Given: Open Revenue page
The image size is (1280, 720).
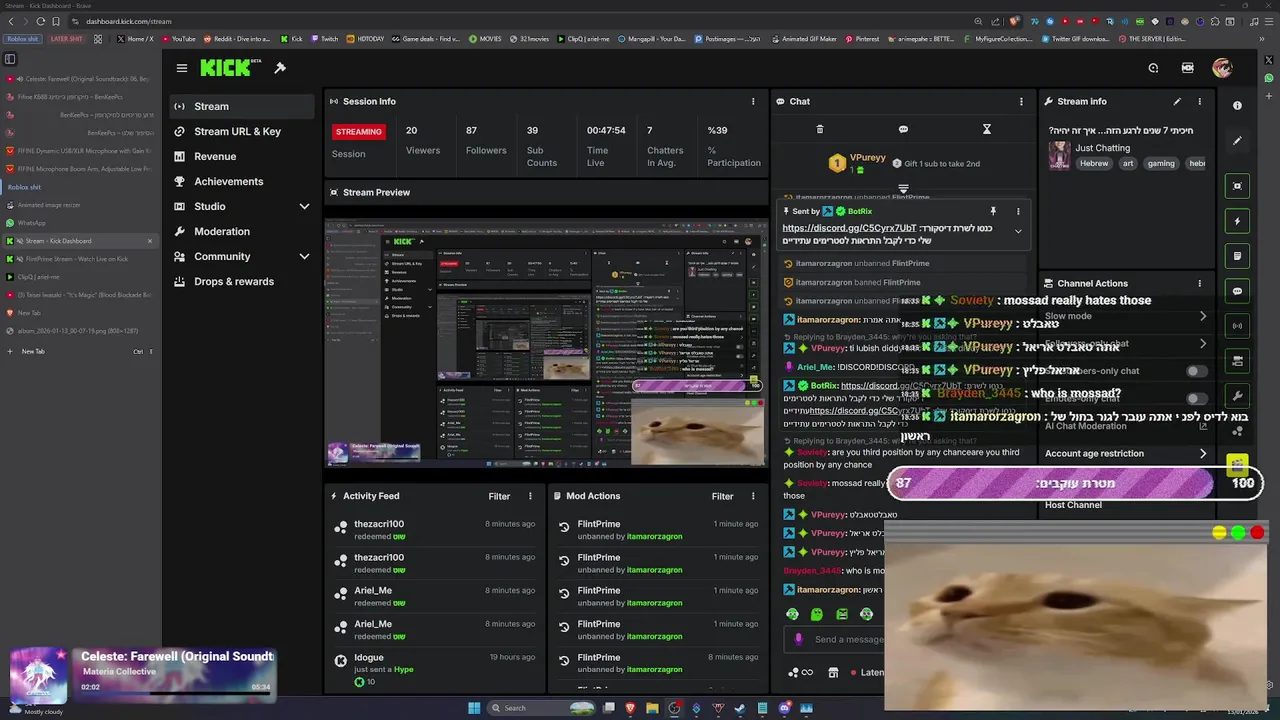Looking at the screenshot, I should pos(241,156).
